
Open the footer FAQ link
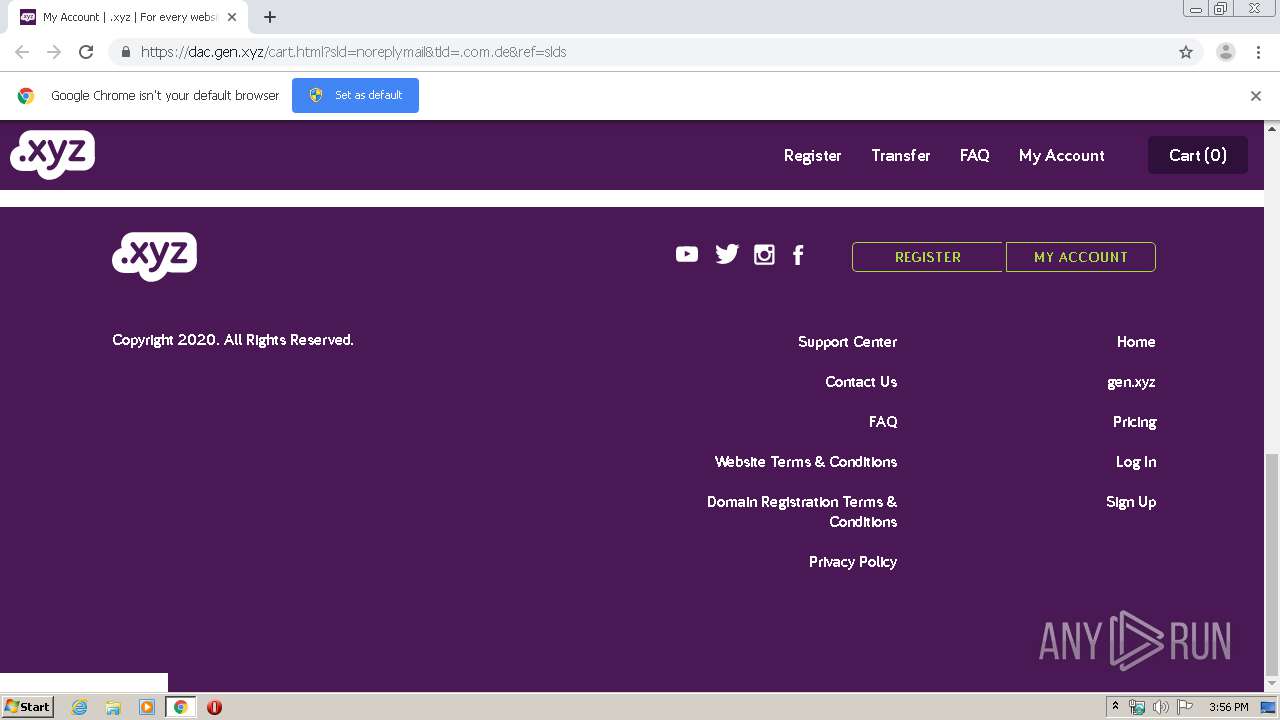[883, 422]
